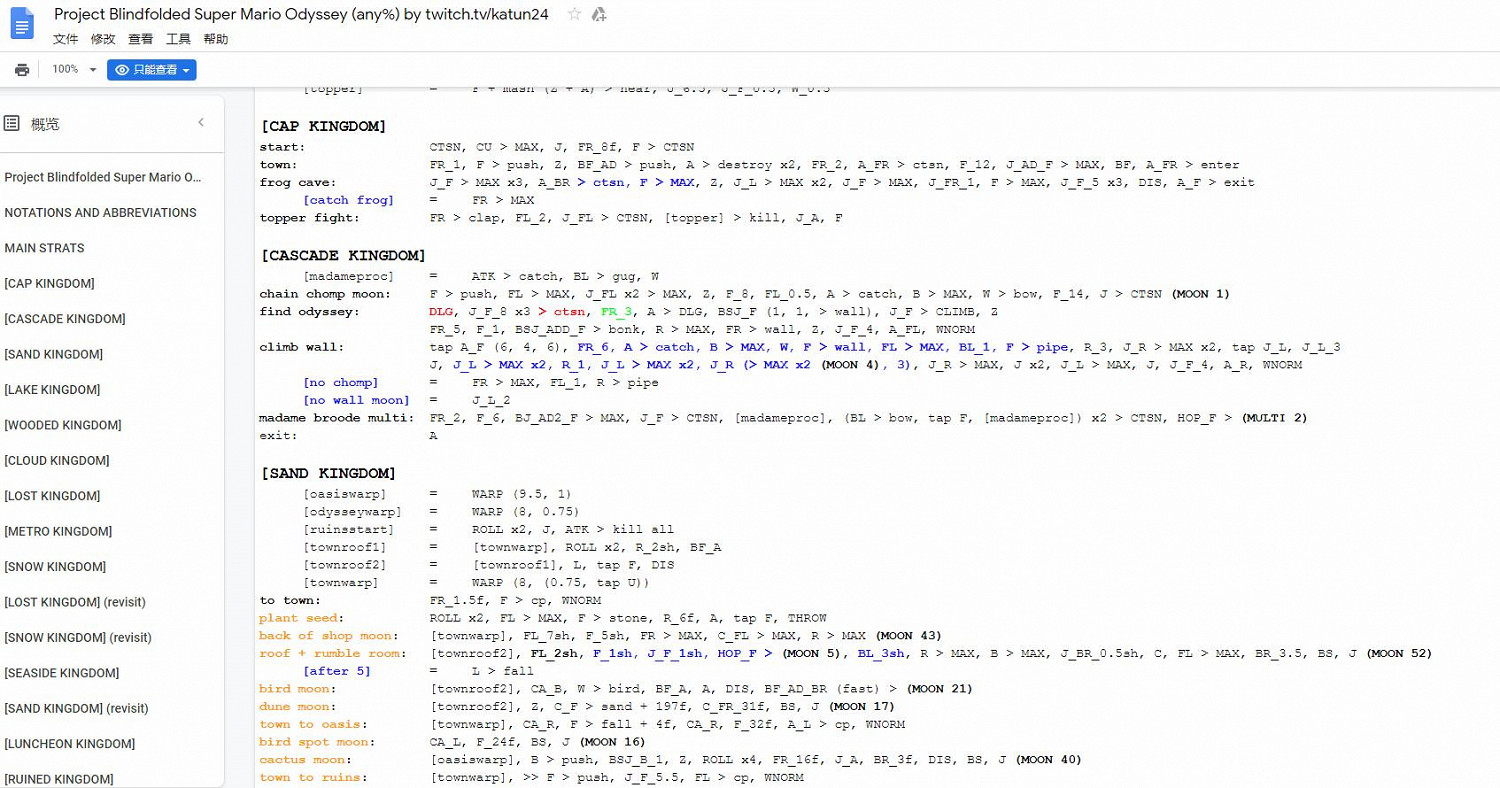
Task: Click the document title text
Action: tap(300, 14)
